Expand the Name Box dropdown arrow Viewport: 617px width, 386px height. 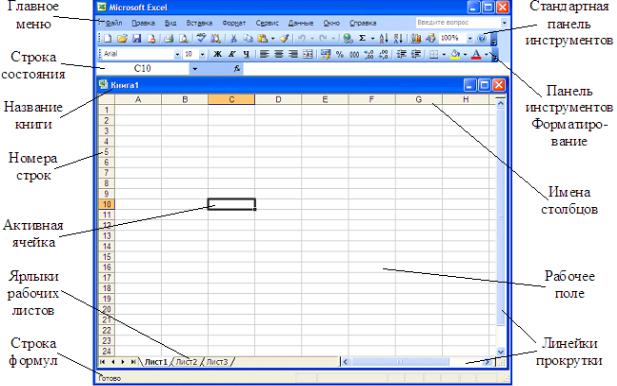194,69
